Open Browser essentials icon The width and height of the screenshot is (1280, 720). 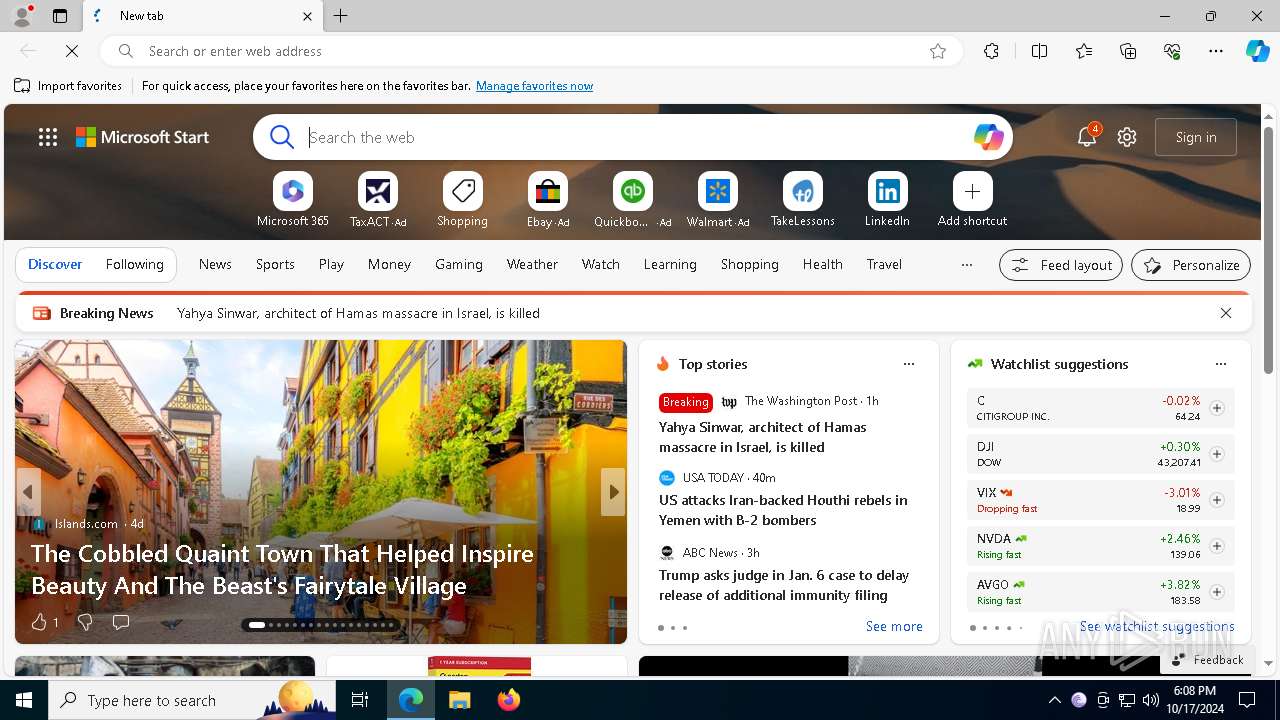coord(1172,51)
